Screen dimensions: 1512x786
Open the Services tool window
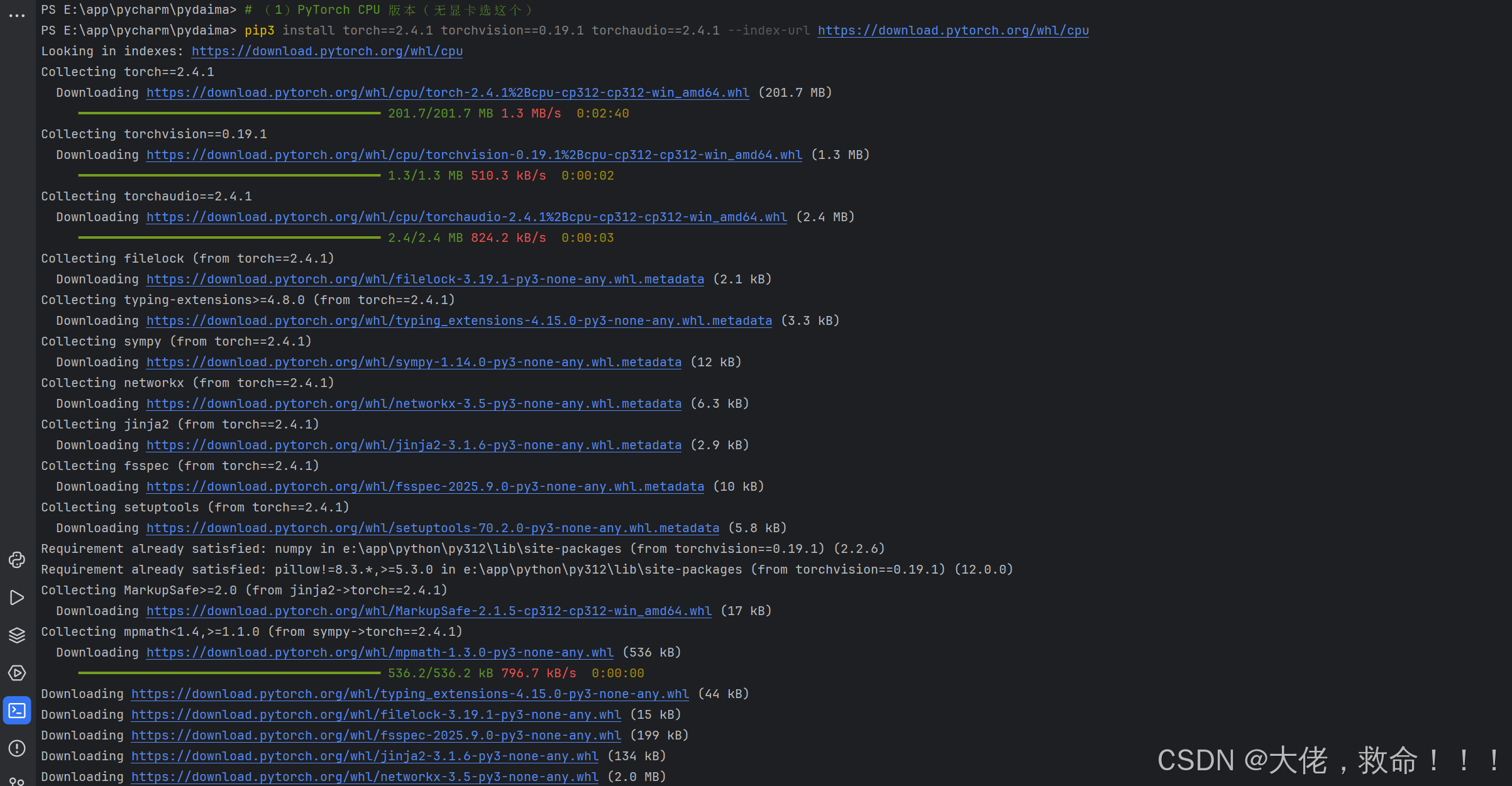[x=17, y=673]
